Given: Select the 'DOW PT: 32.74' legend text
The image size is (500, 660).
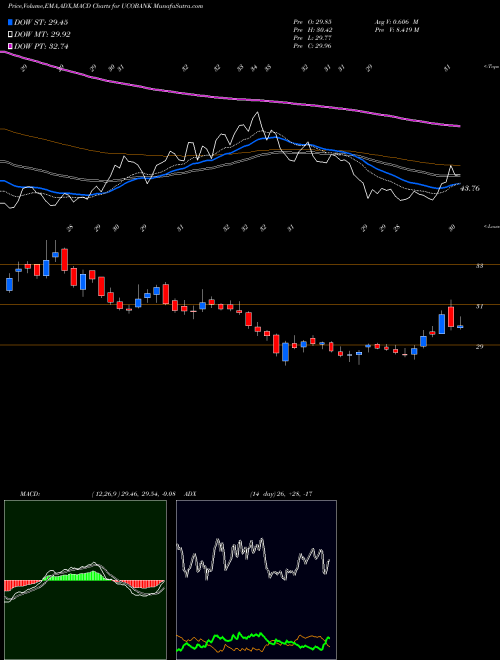Looking at the screenshot, I should 41,46.
